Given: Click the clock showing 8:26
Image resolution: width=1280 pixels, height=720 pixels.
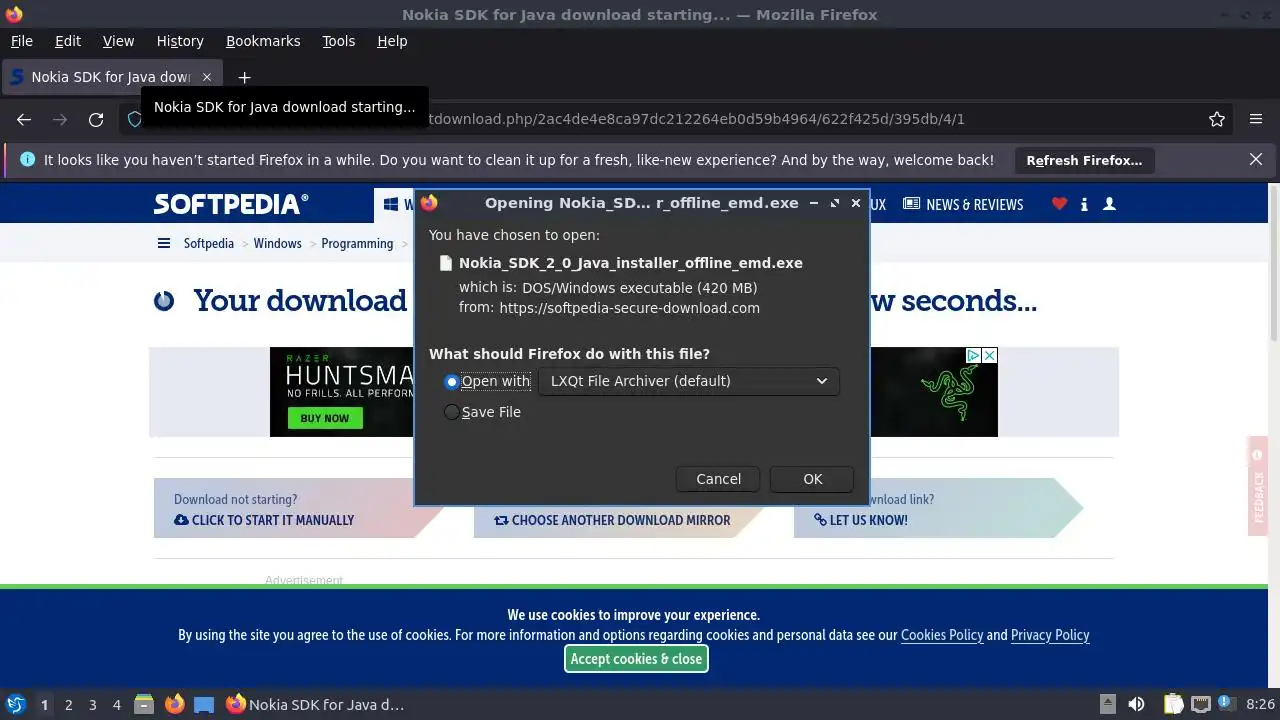Looking at the screenshot, I should tap(1260, 705).
